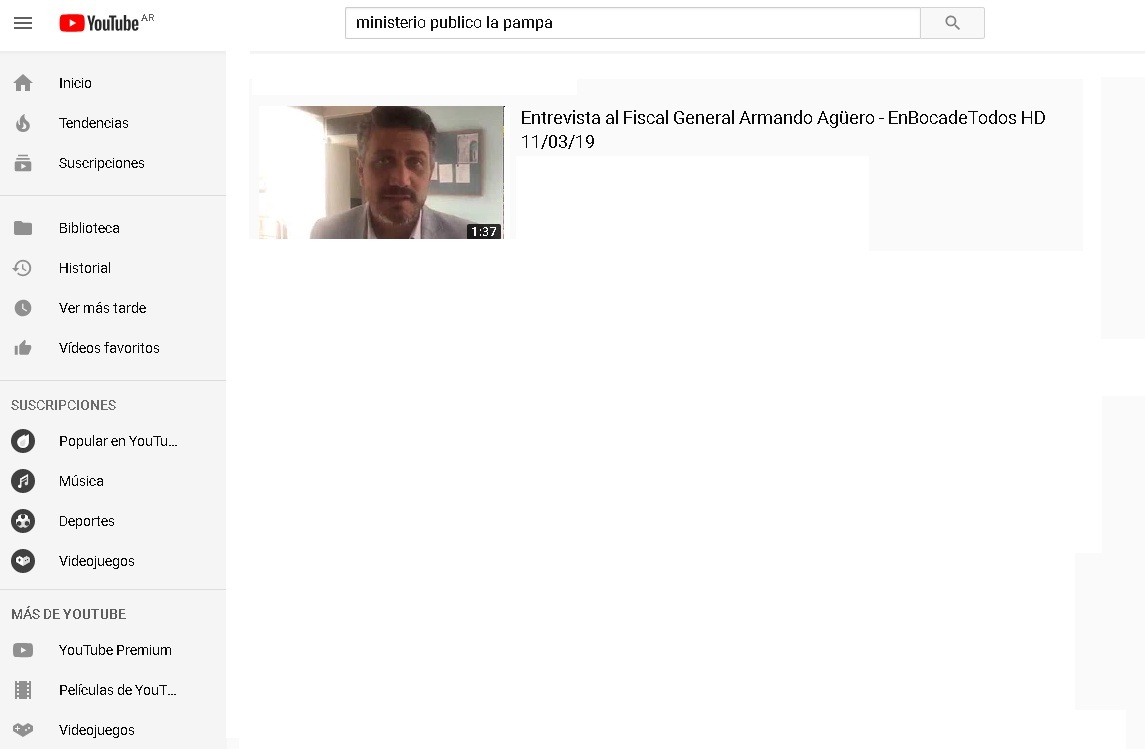Open Biblioteca folder icon

pos(23,228)
